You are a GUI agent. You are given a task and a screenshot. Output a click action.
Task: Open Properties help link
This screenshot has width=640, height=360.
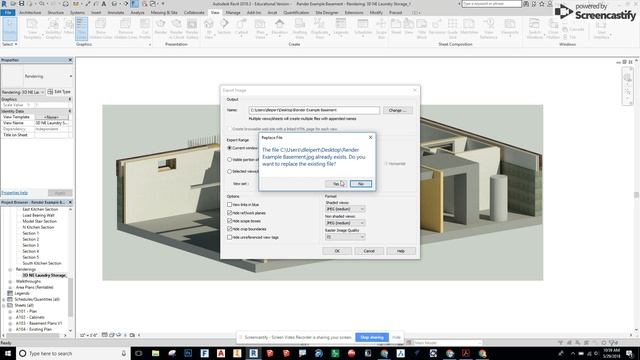15,193
